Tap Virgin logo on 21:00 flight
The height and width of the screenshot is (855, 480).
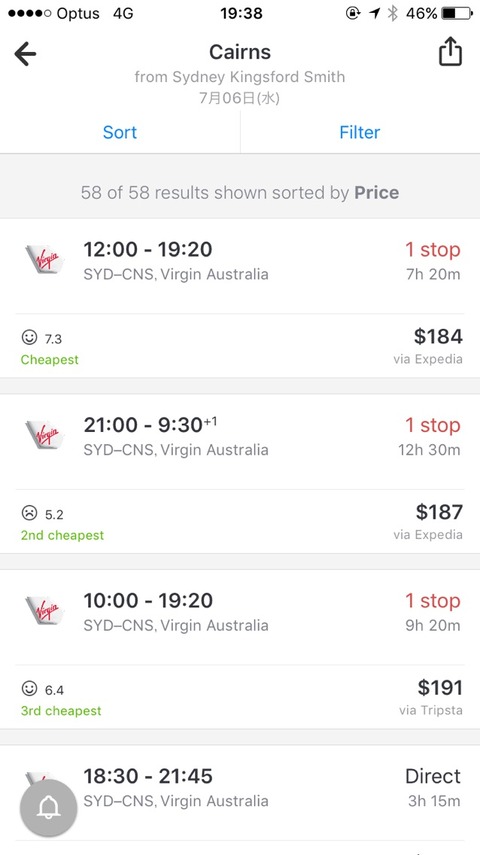point(45,435)
